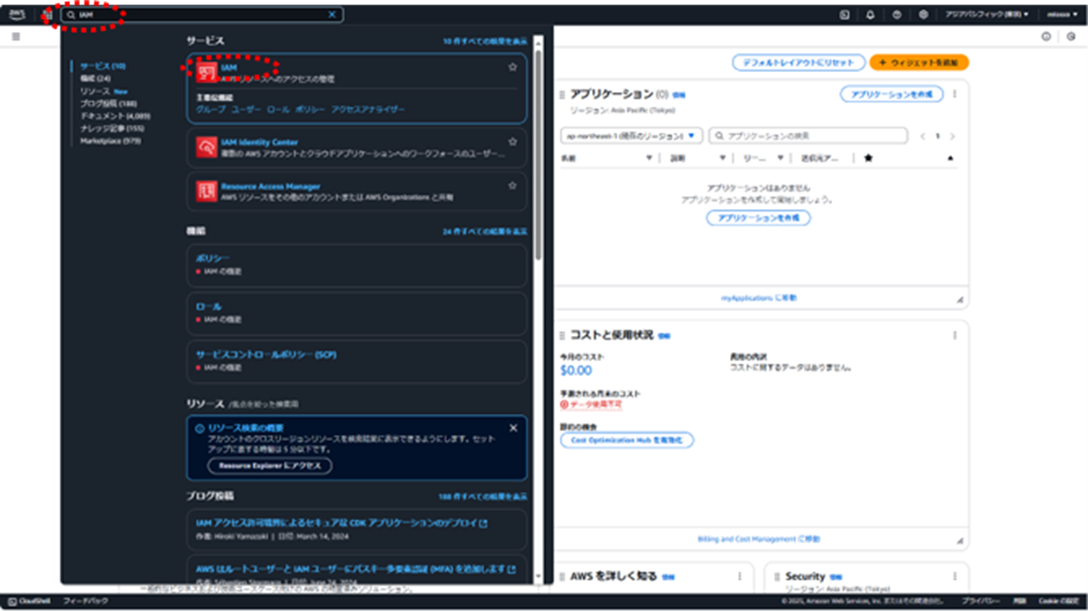
Task: Focus the IAM search input field
Action: coord(203,15)
